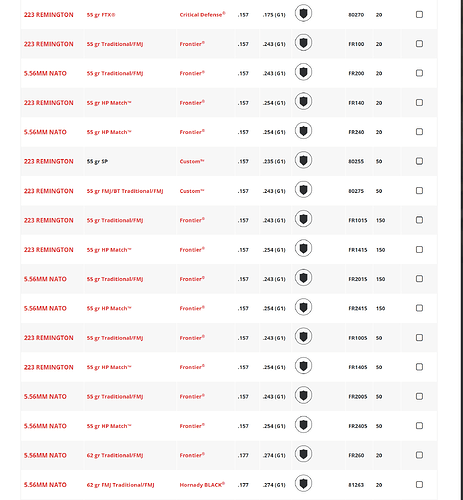Open 5.56MM NATO link in FR260 row
Viewport: 463px width, 500px height.
coord(45,455)
